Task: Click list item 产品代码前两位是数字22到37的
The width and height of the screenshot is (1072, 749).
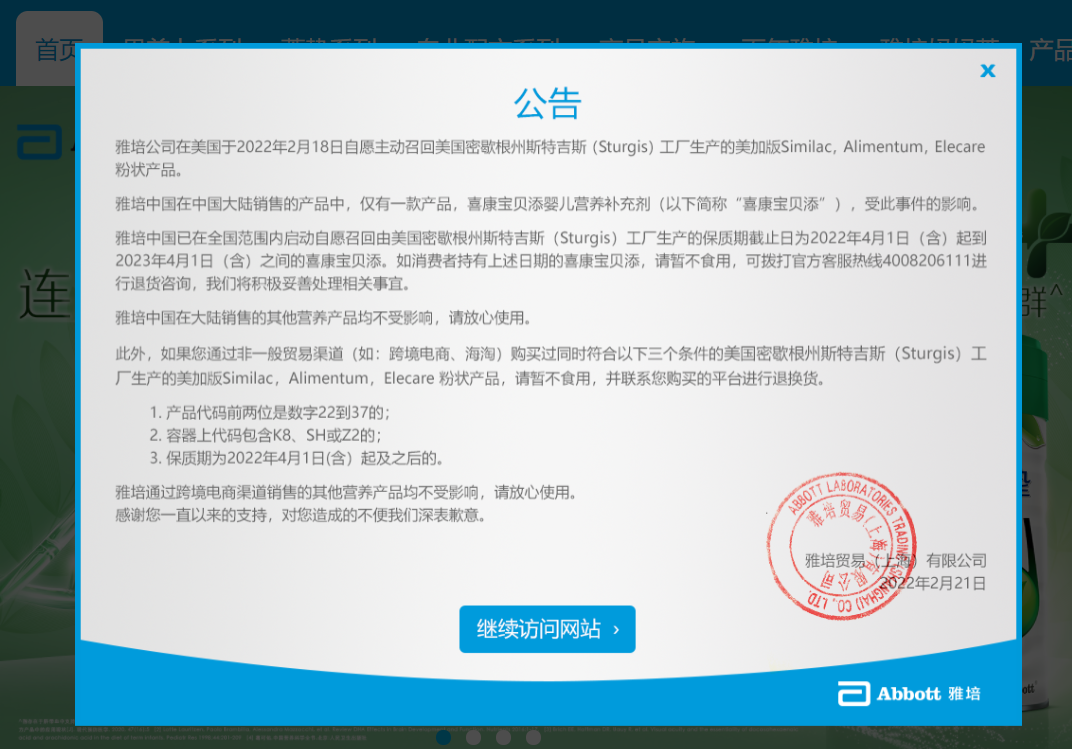Action: [270, 413]
